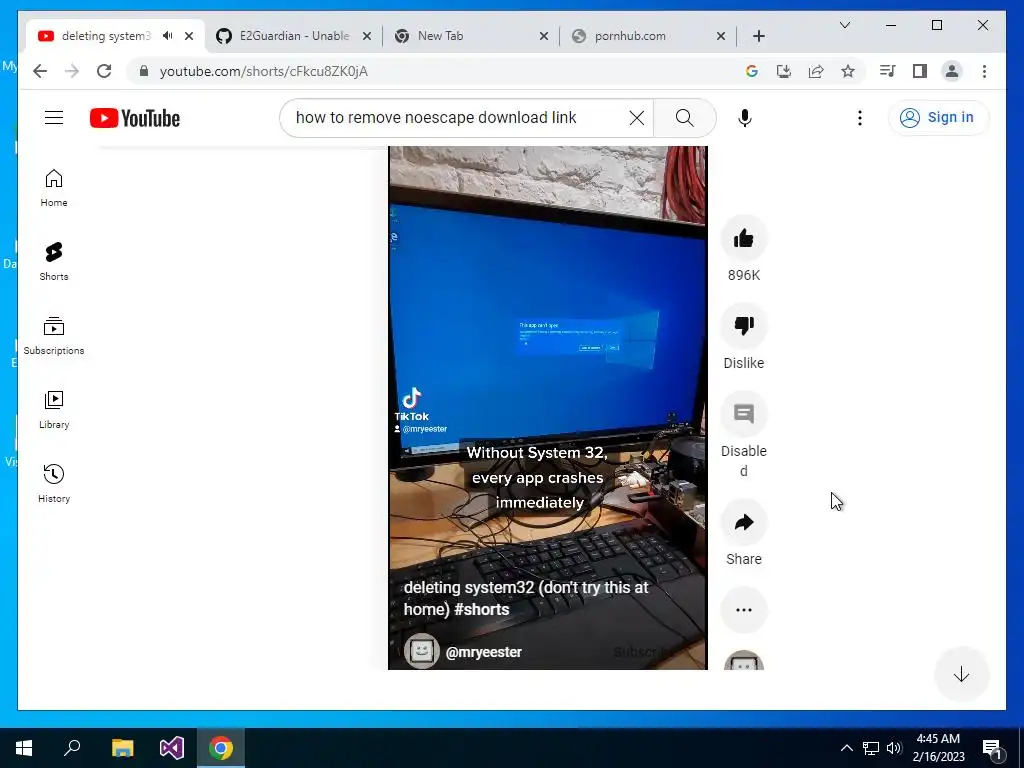Viewport: 1024px width, 768px height.
Task: Open the taskbar clock and calendar
Action: (938, 748)
